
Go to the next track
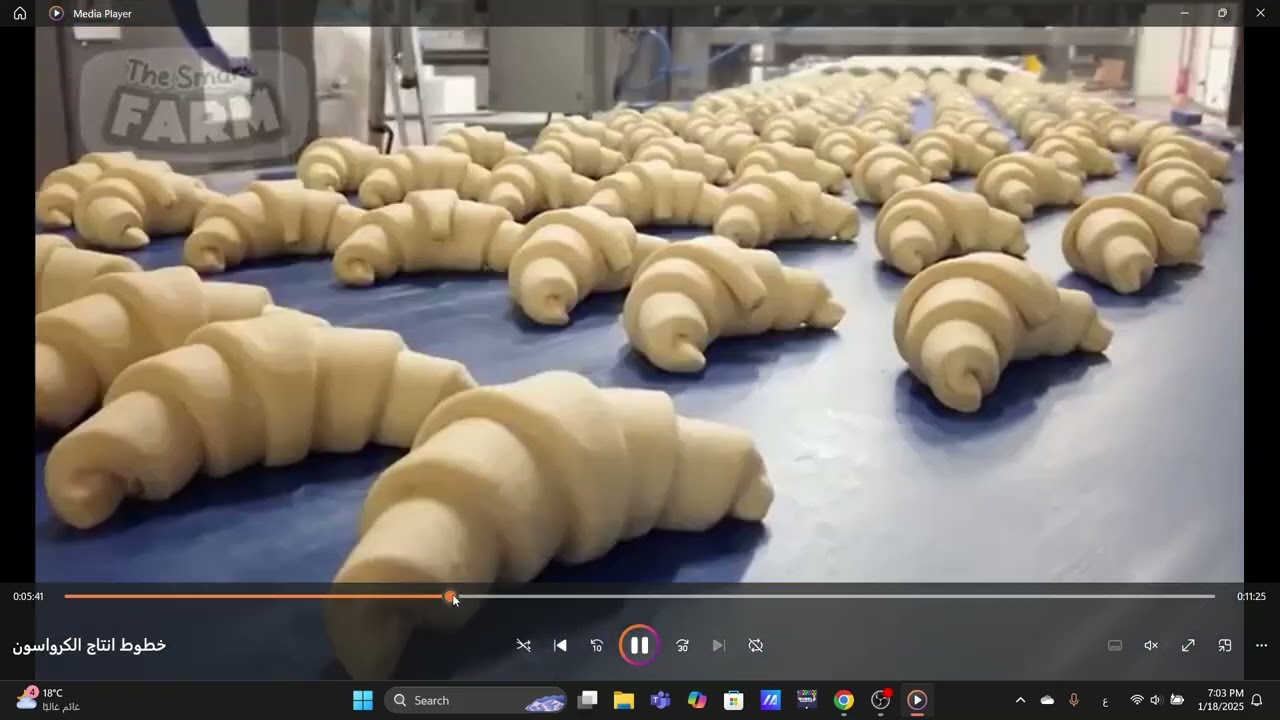pyautogui.click(x=719, y=645)
